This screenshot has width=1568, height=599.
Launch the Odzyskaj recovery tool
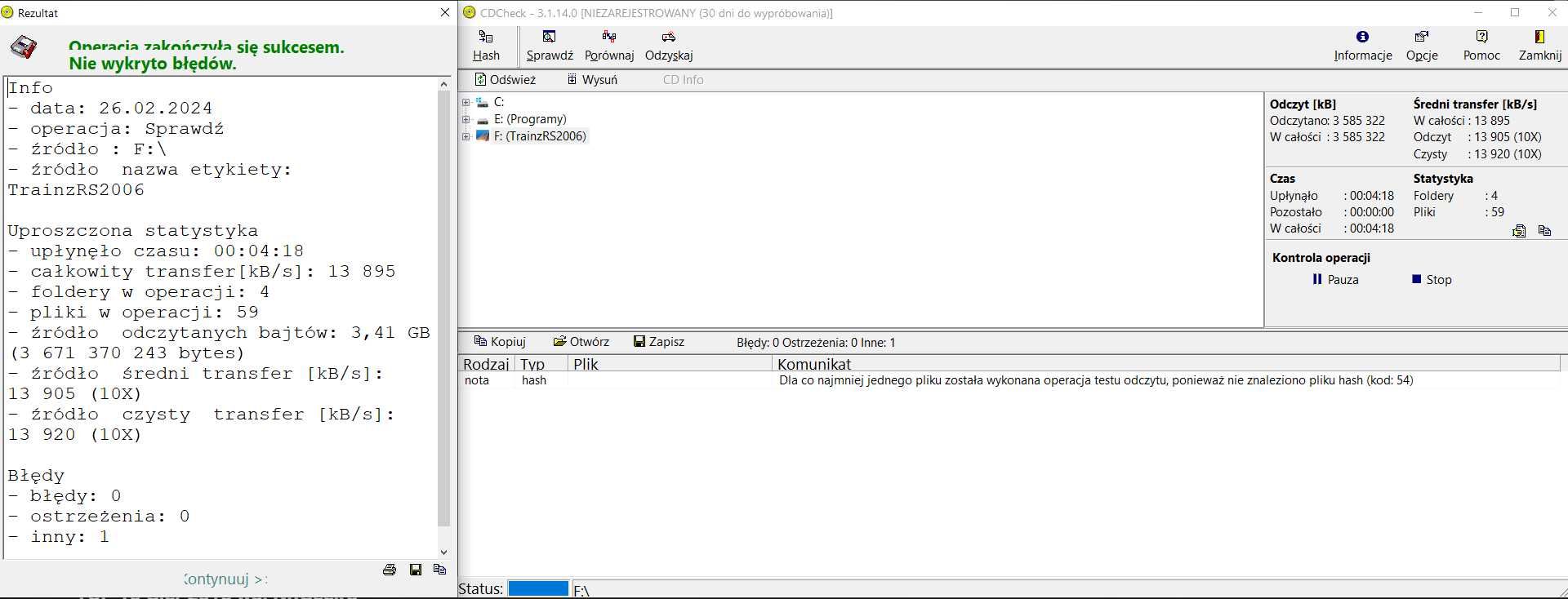(669, 46)
